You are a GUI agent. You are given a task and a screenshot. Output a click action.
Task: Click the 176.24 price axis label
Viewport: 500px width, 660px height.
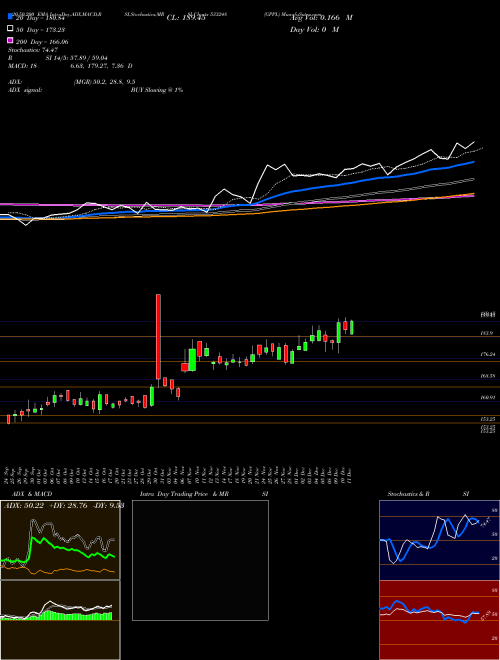[x=488, y=354]
